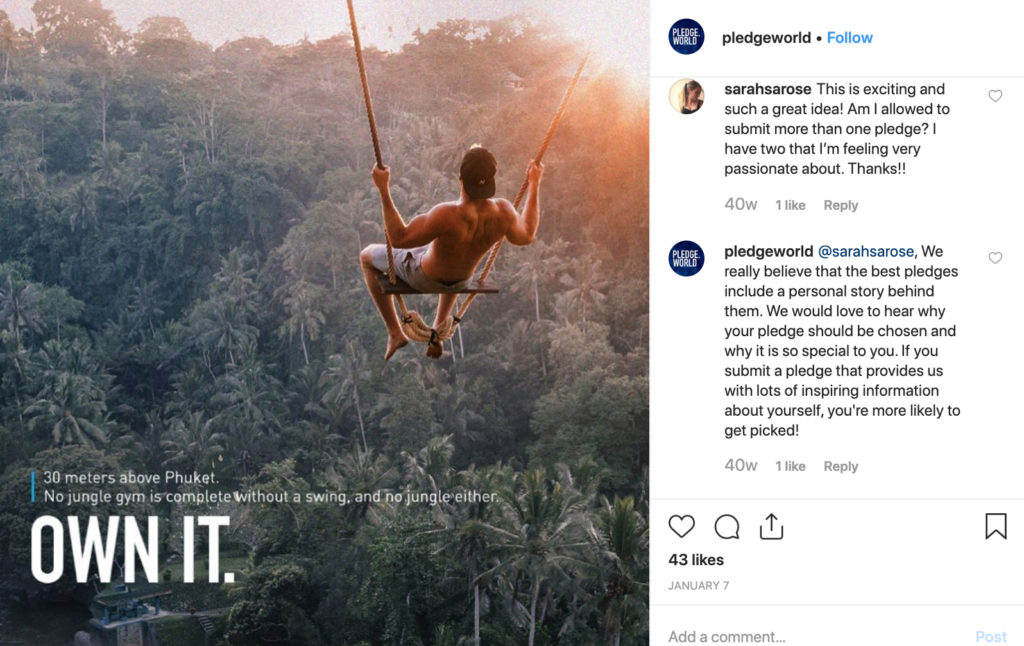1024x646 pixels.
Task: Click the Add a comment field
Action: 816,636
